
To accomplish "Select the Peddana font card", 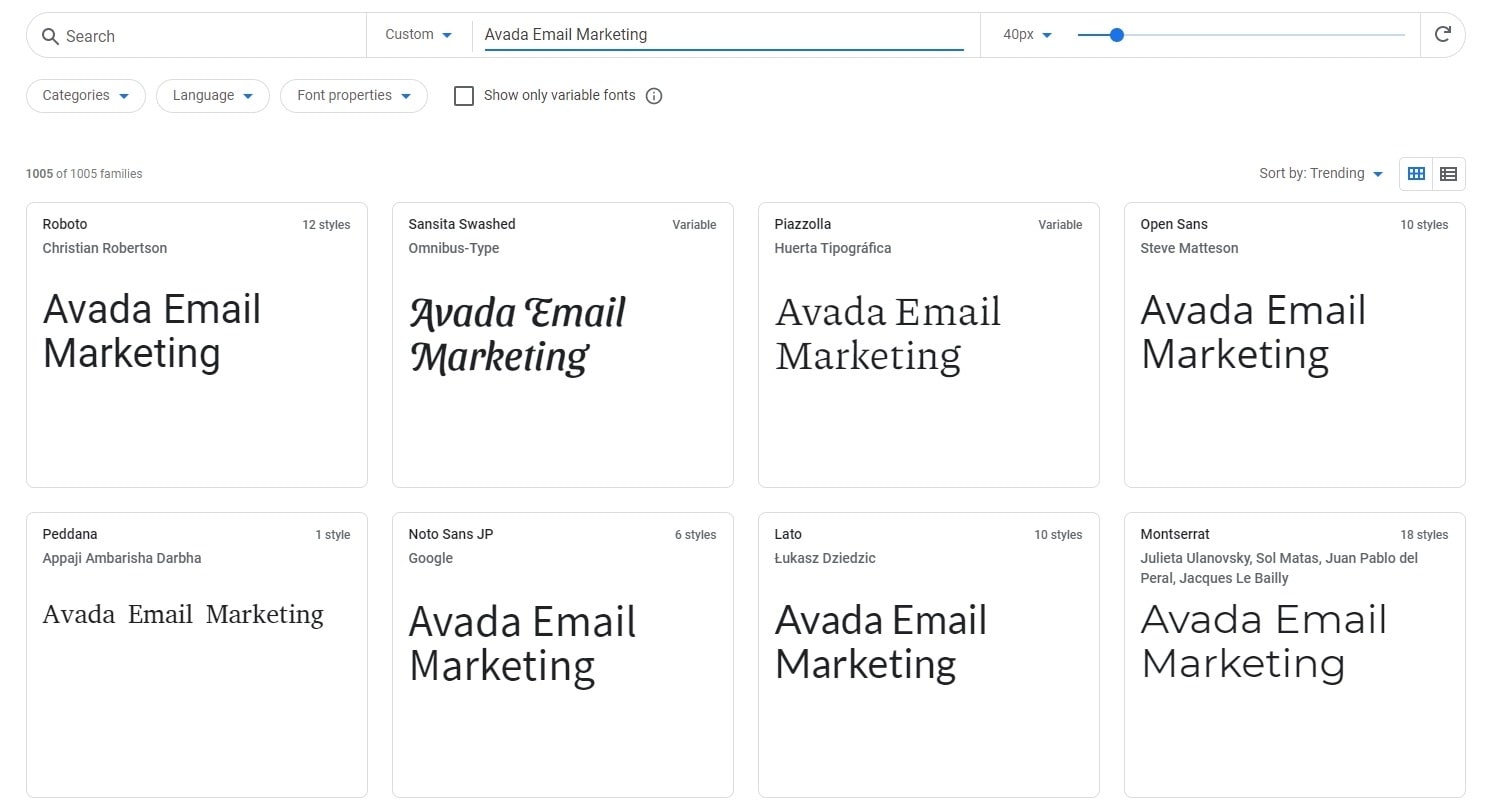I will (197, 655).
